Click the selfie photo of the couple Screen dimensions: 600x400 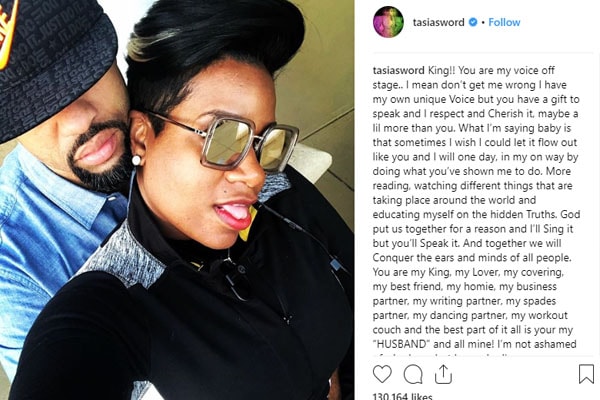pyautogui.click(x=177, y=200)
